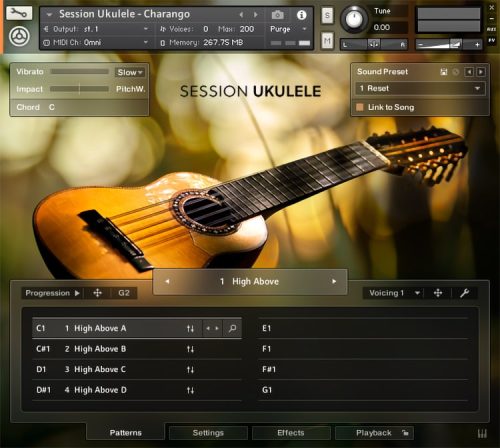Select the empty G1 pattern slot

tap(363, 390)
